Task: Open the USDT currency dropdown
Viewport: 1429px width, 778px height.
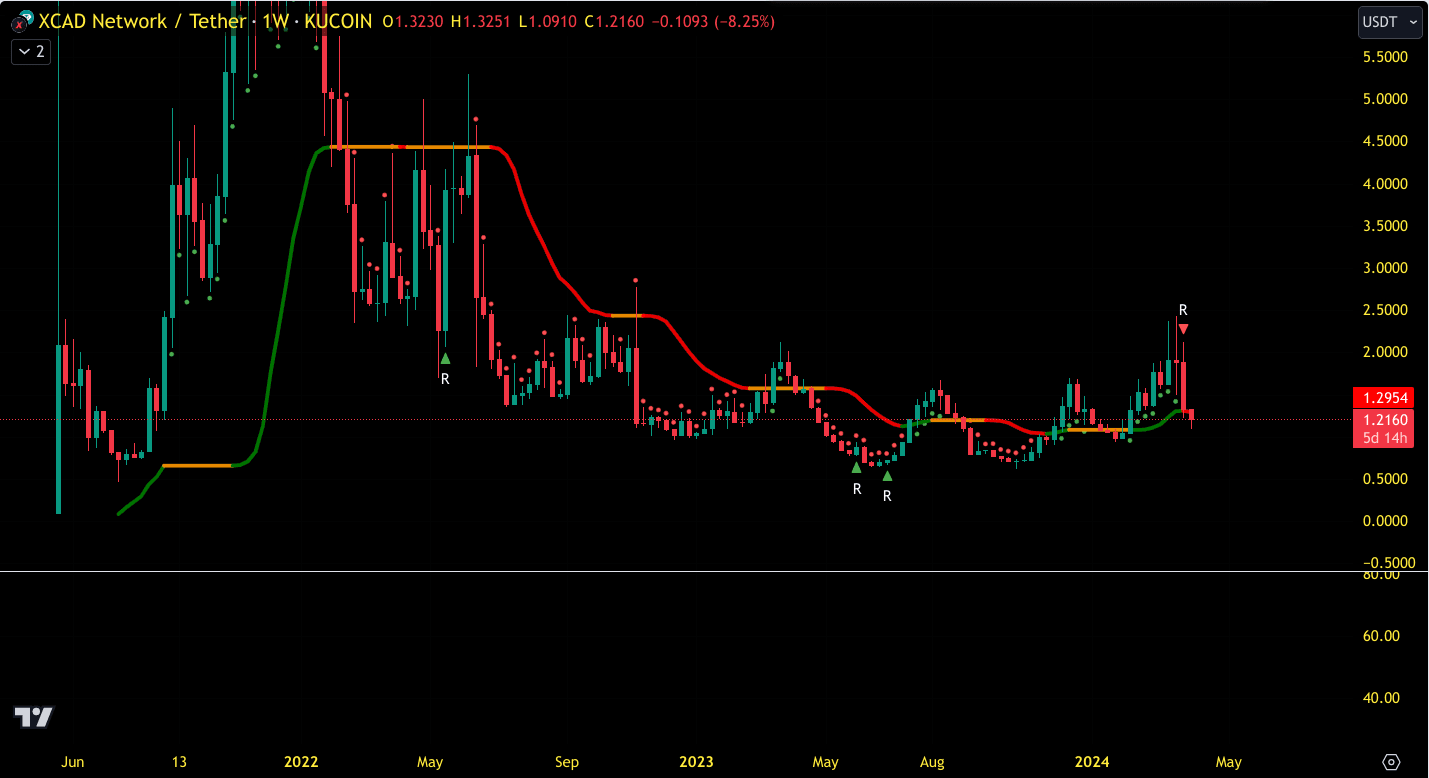Action: 1390,21
